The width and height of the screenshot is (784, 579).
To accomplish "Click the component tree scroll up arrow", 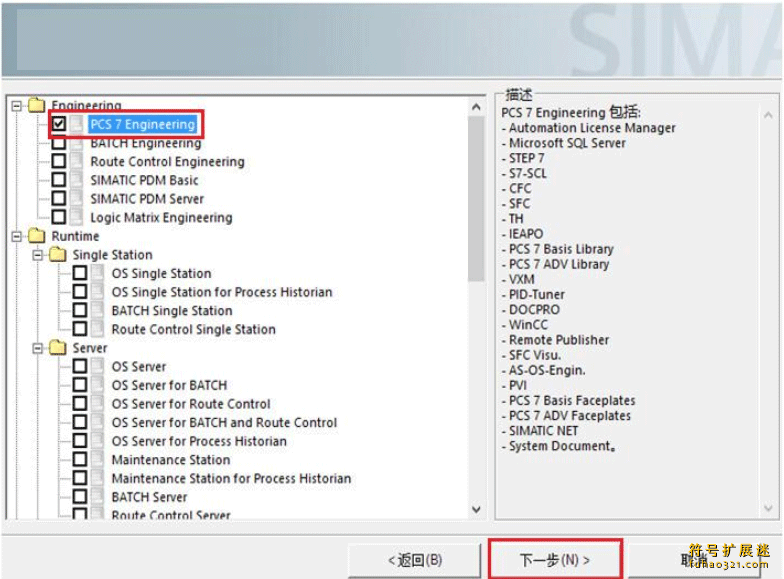I will click(476, 107).
